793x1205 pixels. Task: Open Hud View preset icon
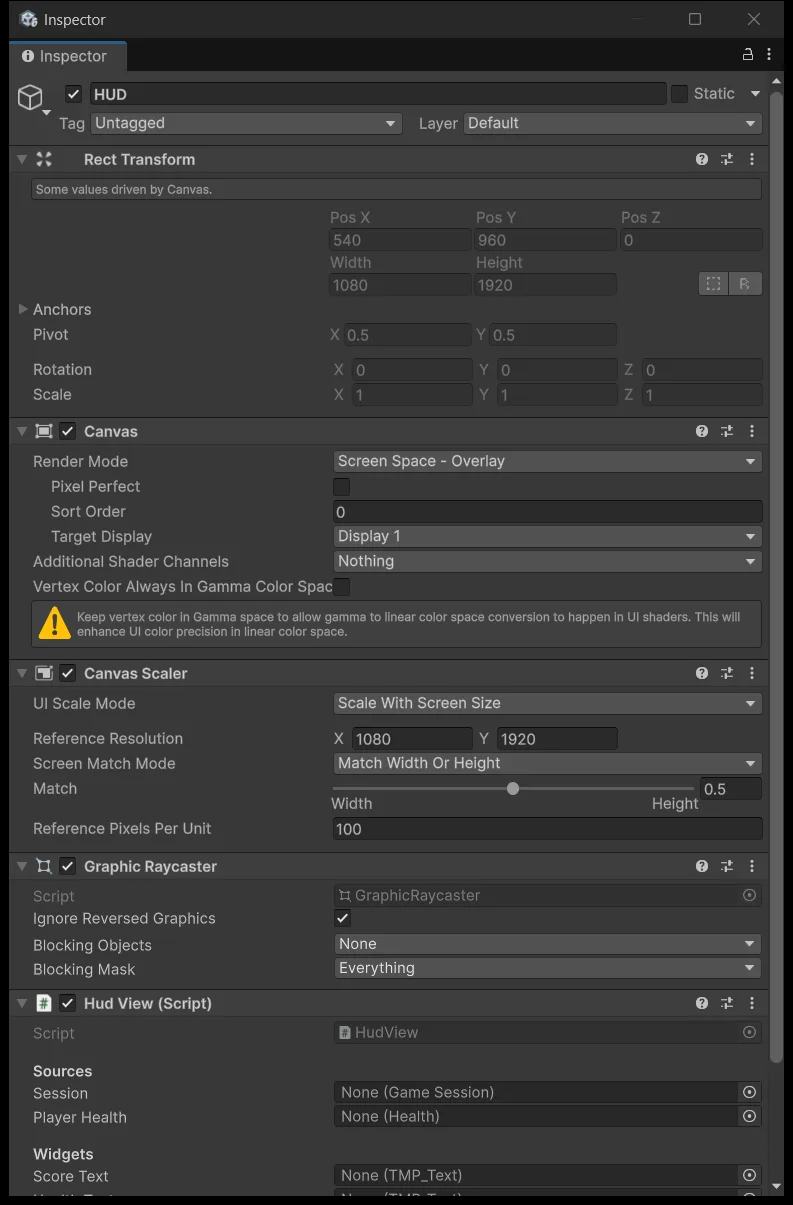(x=727, y=1003)
